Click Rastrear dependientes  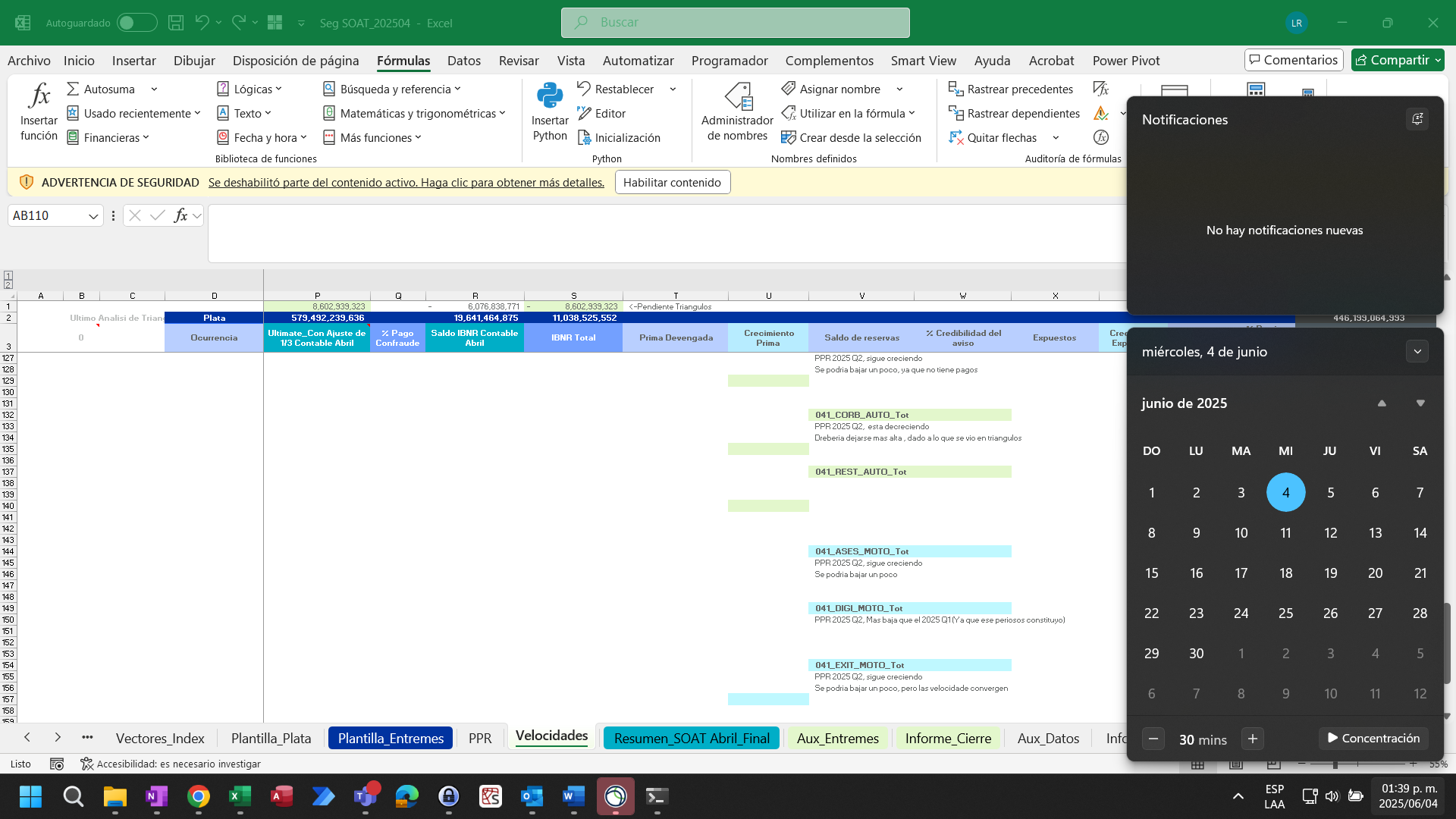1014,114
